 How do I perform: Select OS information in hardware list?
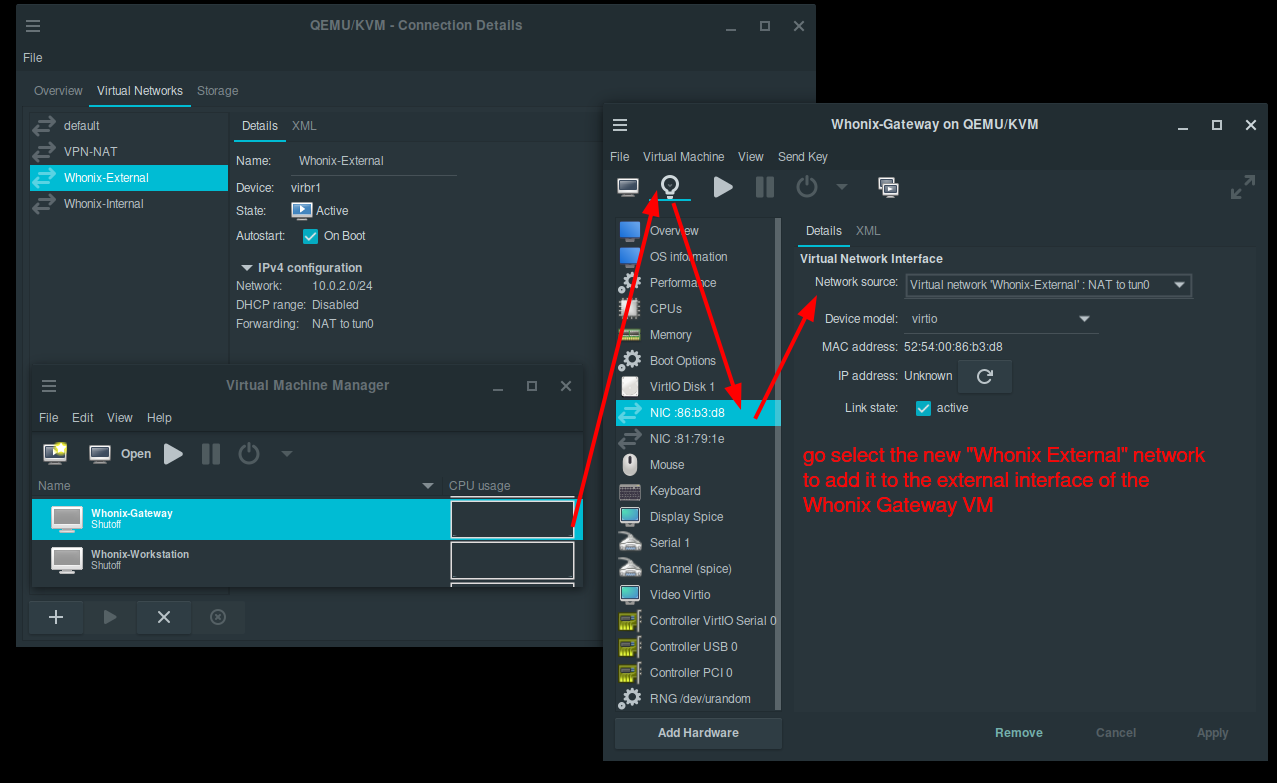coord(696,257)
